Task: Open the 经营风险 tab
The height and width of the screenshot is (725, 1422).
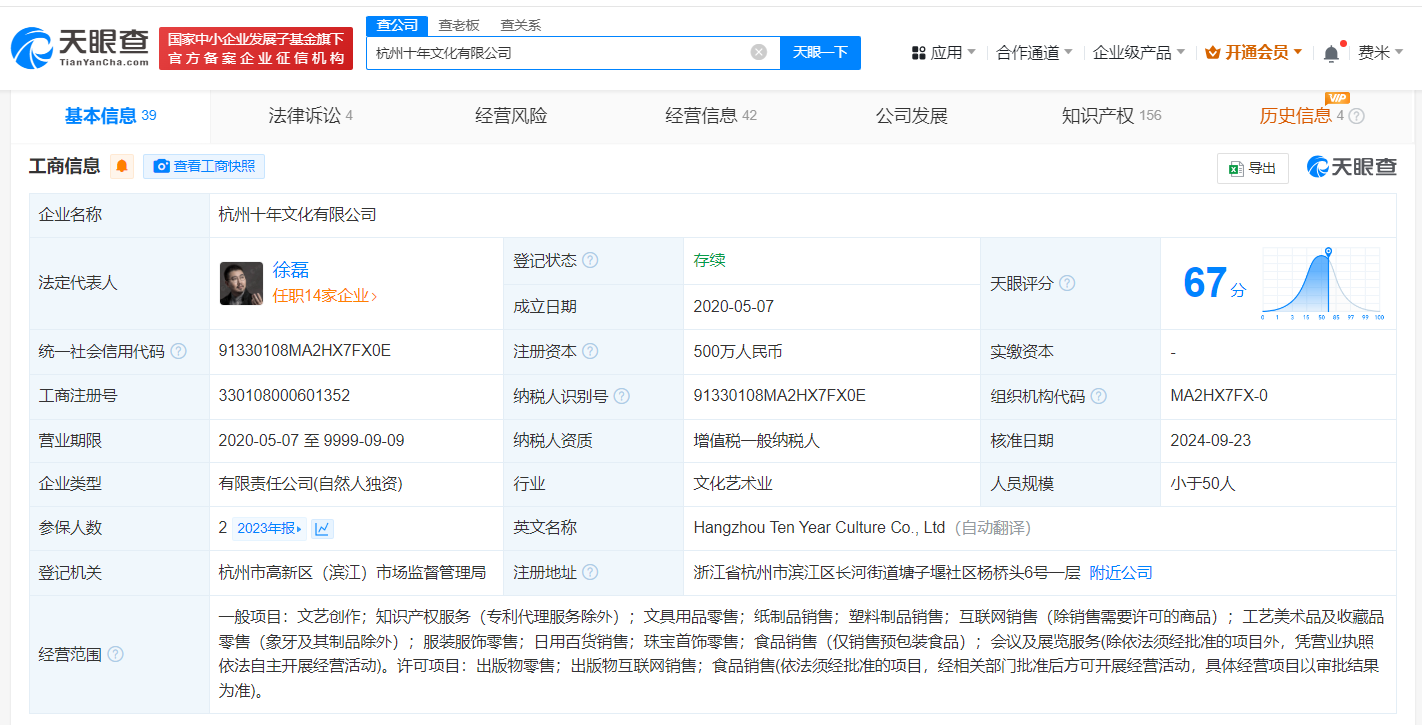Action: [511, 116]
